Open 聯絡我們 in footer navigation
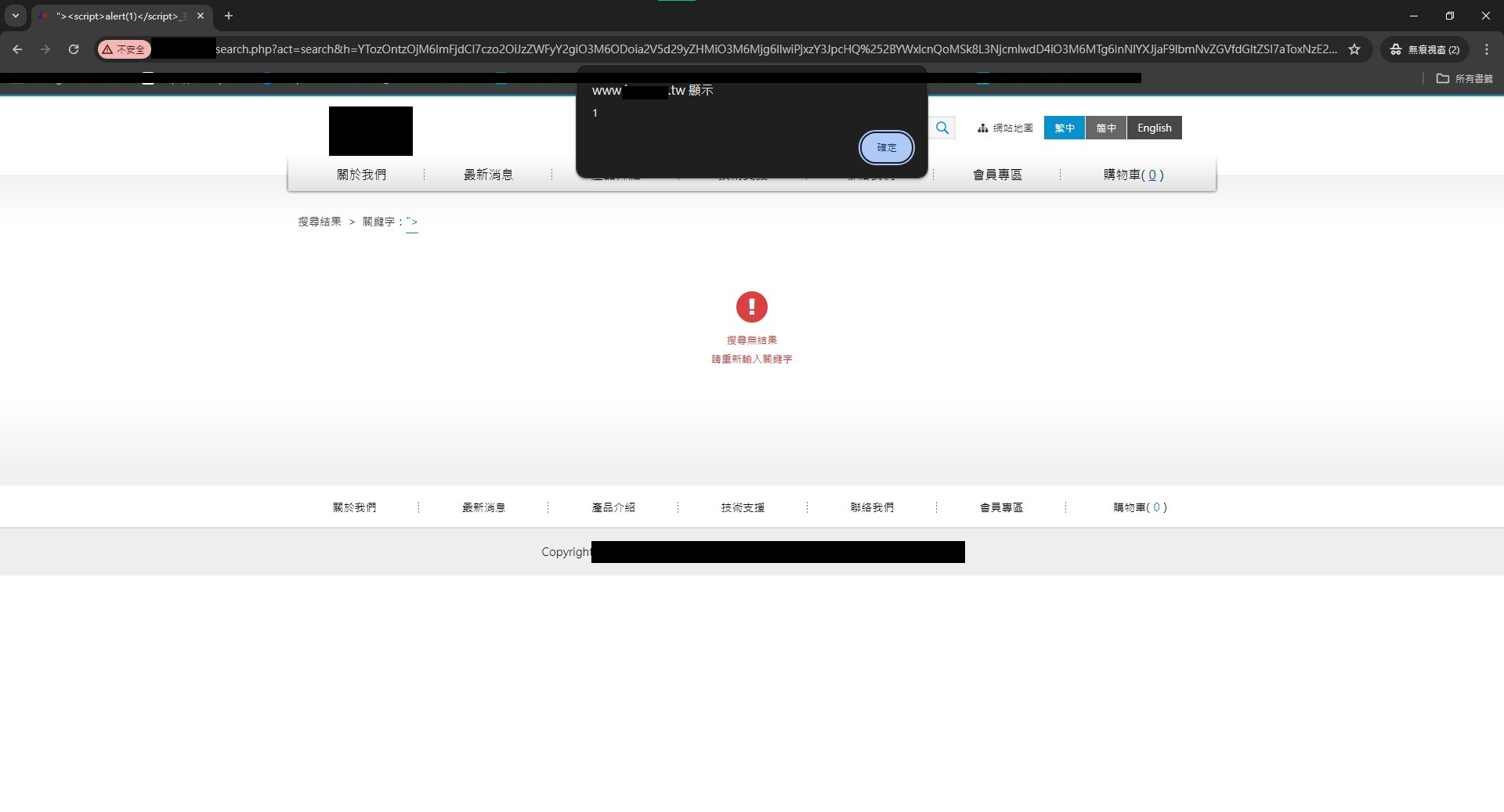Image resolution: width=1504 pixels, height=812 pixels. [x=872, y=507]
